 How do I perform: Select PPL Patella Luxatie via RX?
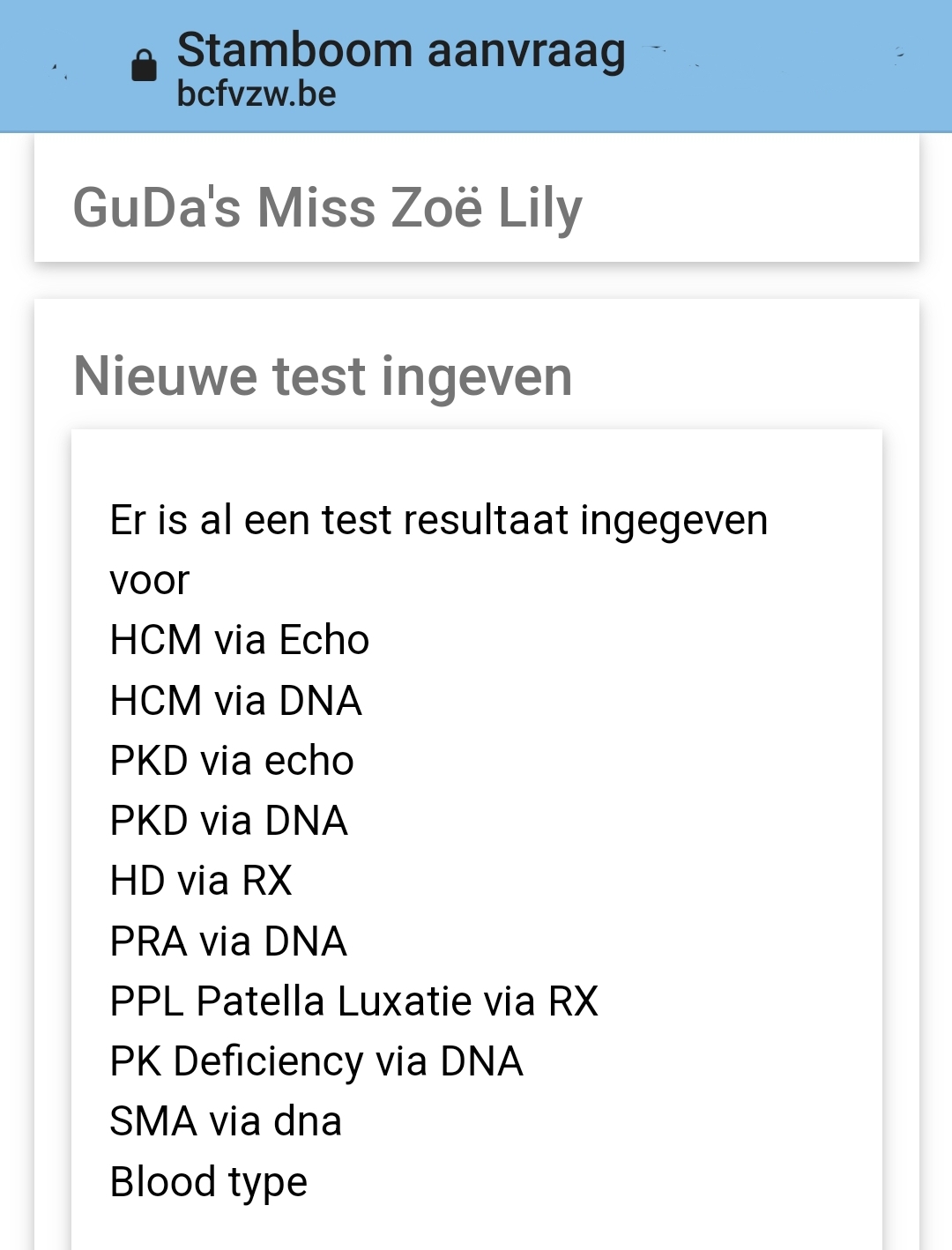(353, 1001)
